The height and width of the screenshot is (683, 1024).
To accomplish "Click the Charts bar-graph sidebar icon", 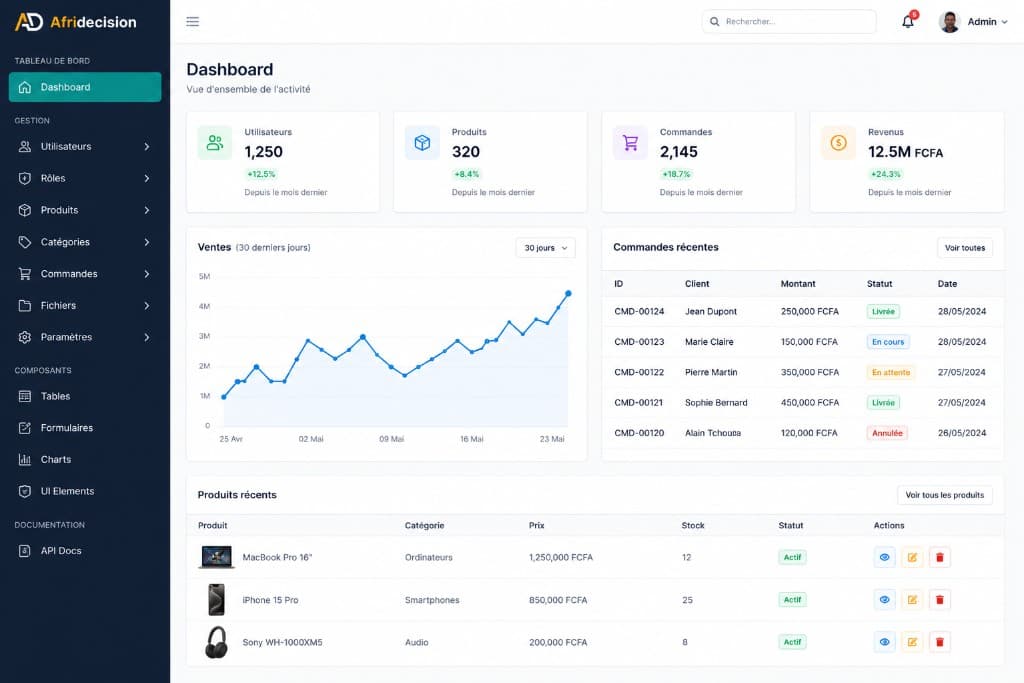I will pos(25,459).
